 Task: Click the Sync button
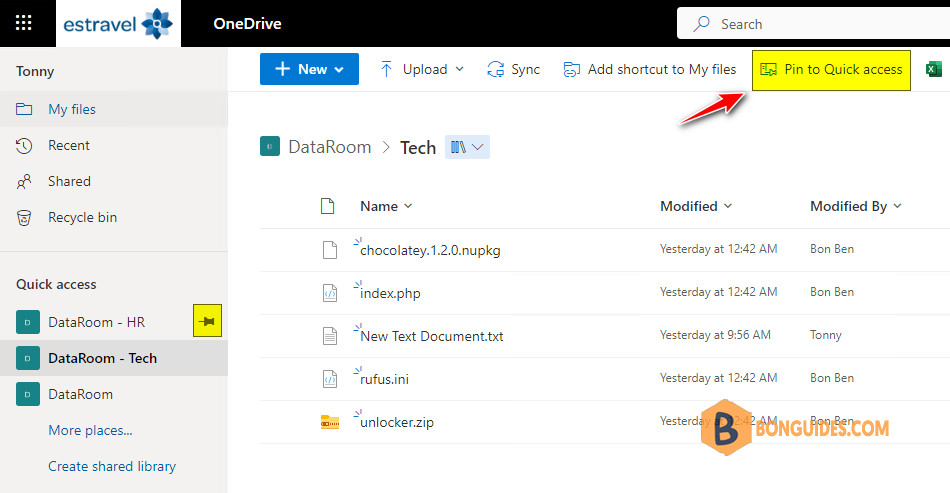click(513, 69)
